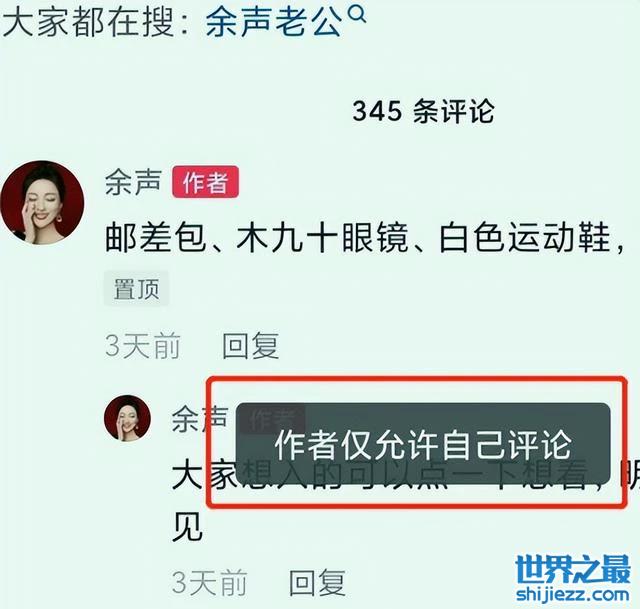Screen dimensions: 640x609
Task: Reply to the pinned 邮差包 comment
Action: point(251,345)
